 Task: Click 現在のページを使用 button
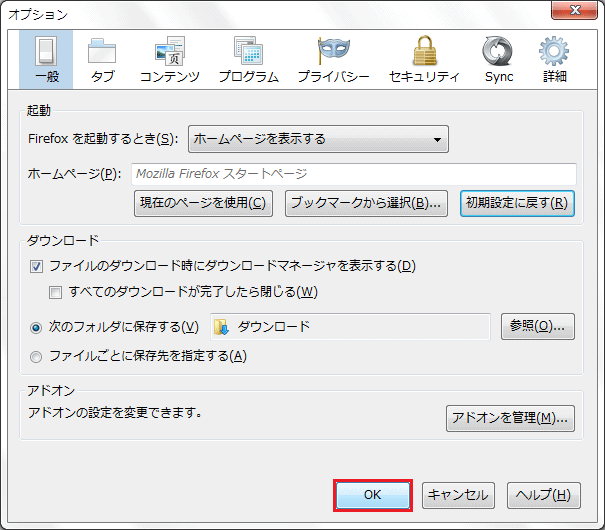point(203,203)
